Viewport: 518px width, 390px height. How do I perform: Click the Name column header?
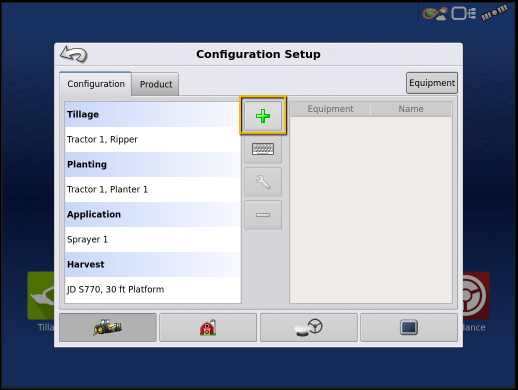click(x=411, y=109)
